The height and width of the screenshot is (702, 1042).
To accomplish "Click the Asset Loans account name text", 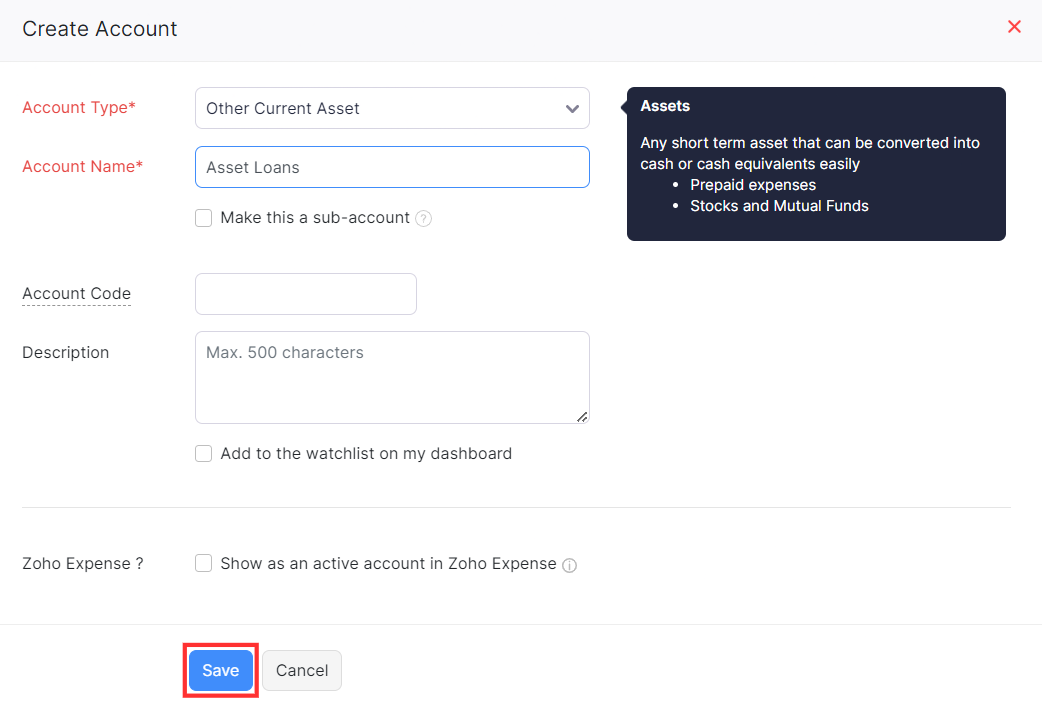I will pyautogui.click(x=251, y=167).
